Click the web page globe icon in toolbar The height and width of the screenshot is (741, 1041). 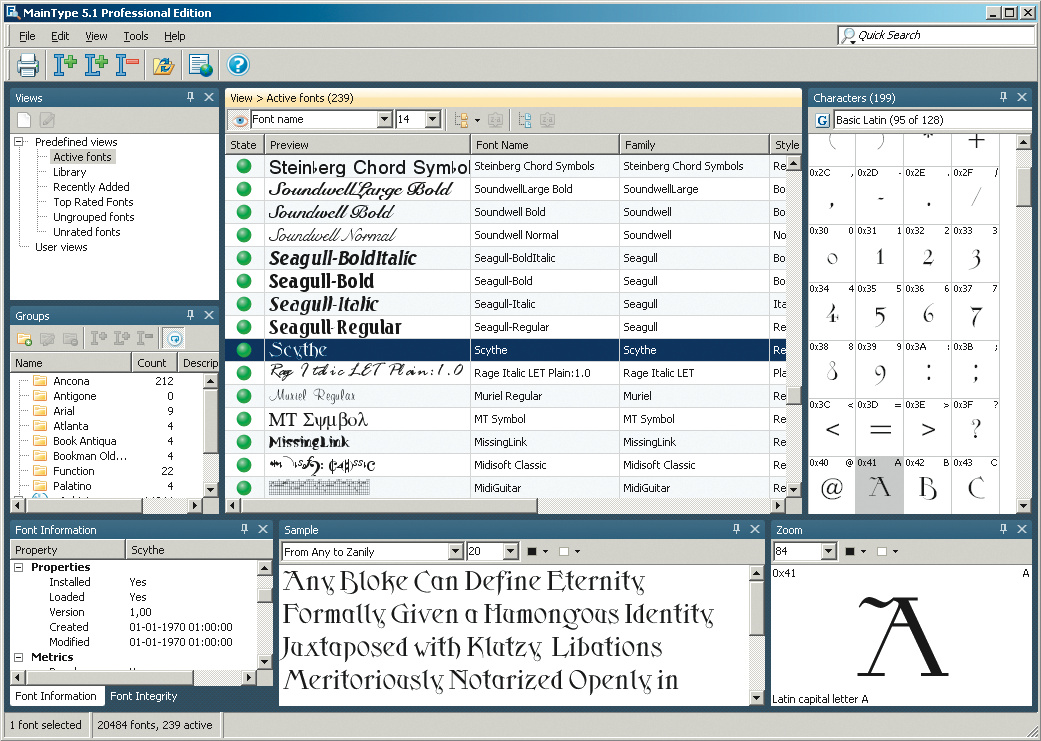(200, 65)
